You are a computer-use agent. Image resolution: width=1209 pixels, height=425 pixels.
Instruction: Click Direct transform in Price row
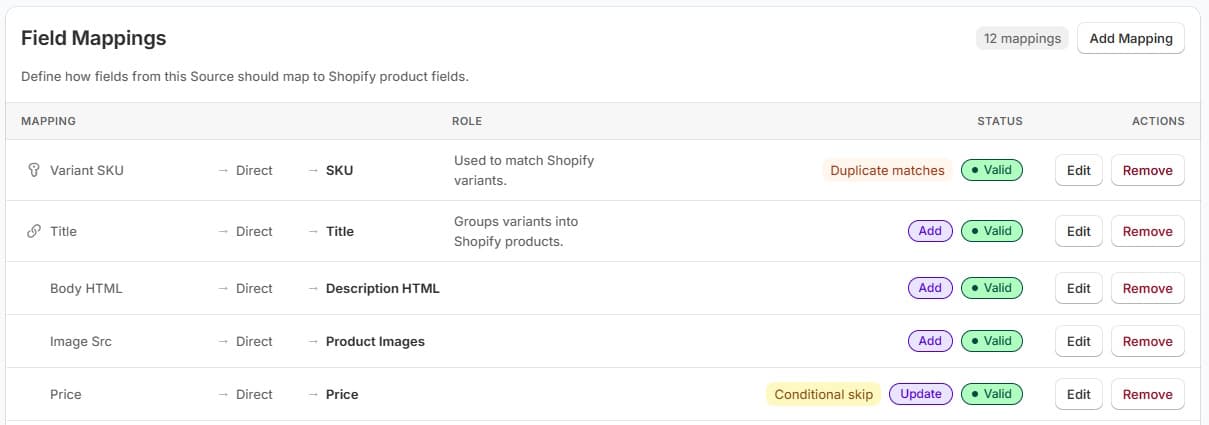click(x=254, y=394)
